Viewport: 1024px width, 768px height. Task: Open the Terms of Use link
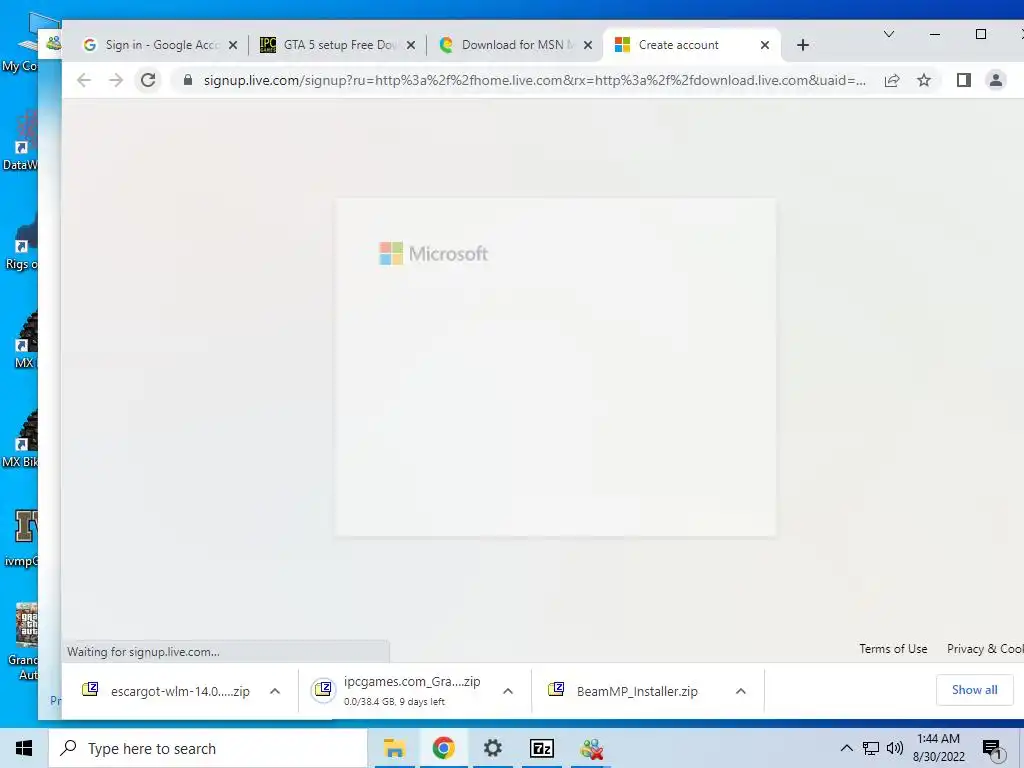pos(893,649)
